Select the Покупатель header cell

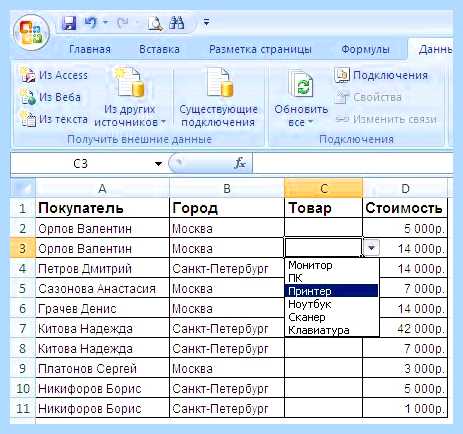pos(102,208)
